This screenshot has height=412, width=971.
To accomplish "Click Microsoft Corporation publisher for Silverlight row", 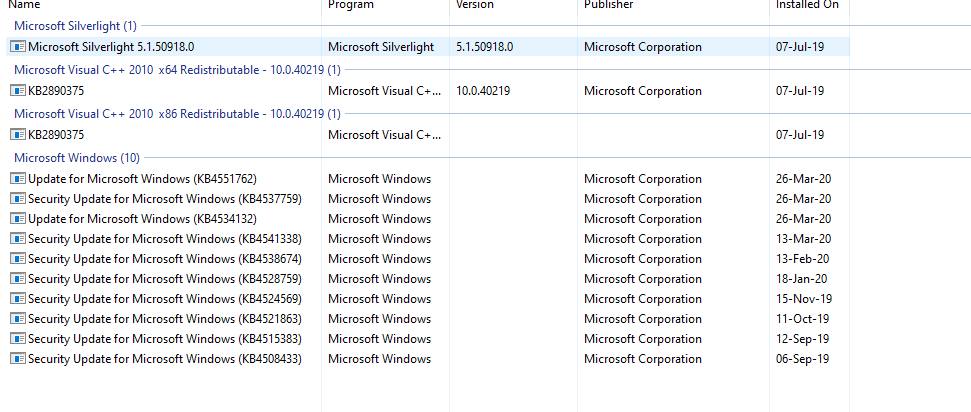I will point(643,46).
